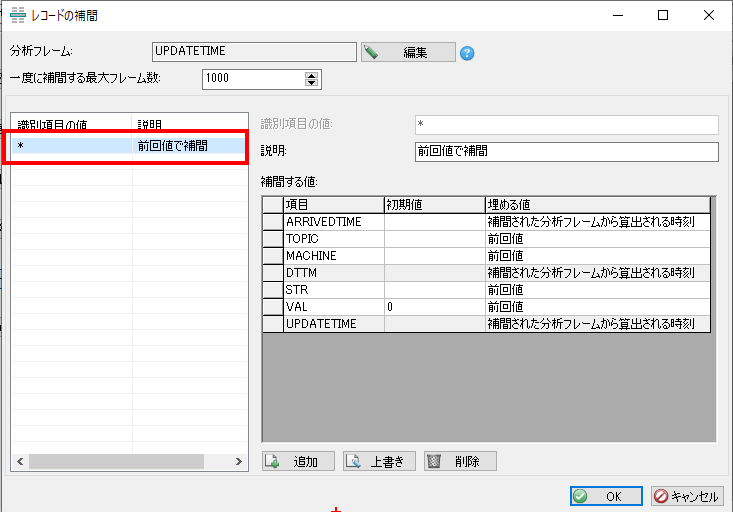Click the 削除 delete button
Screen dimensions: 733x512
460,461
